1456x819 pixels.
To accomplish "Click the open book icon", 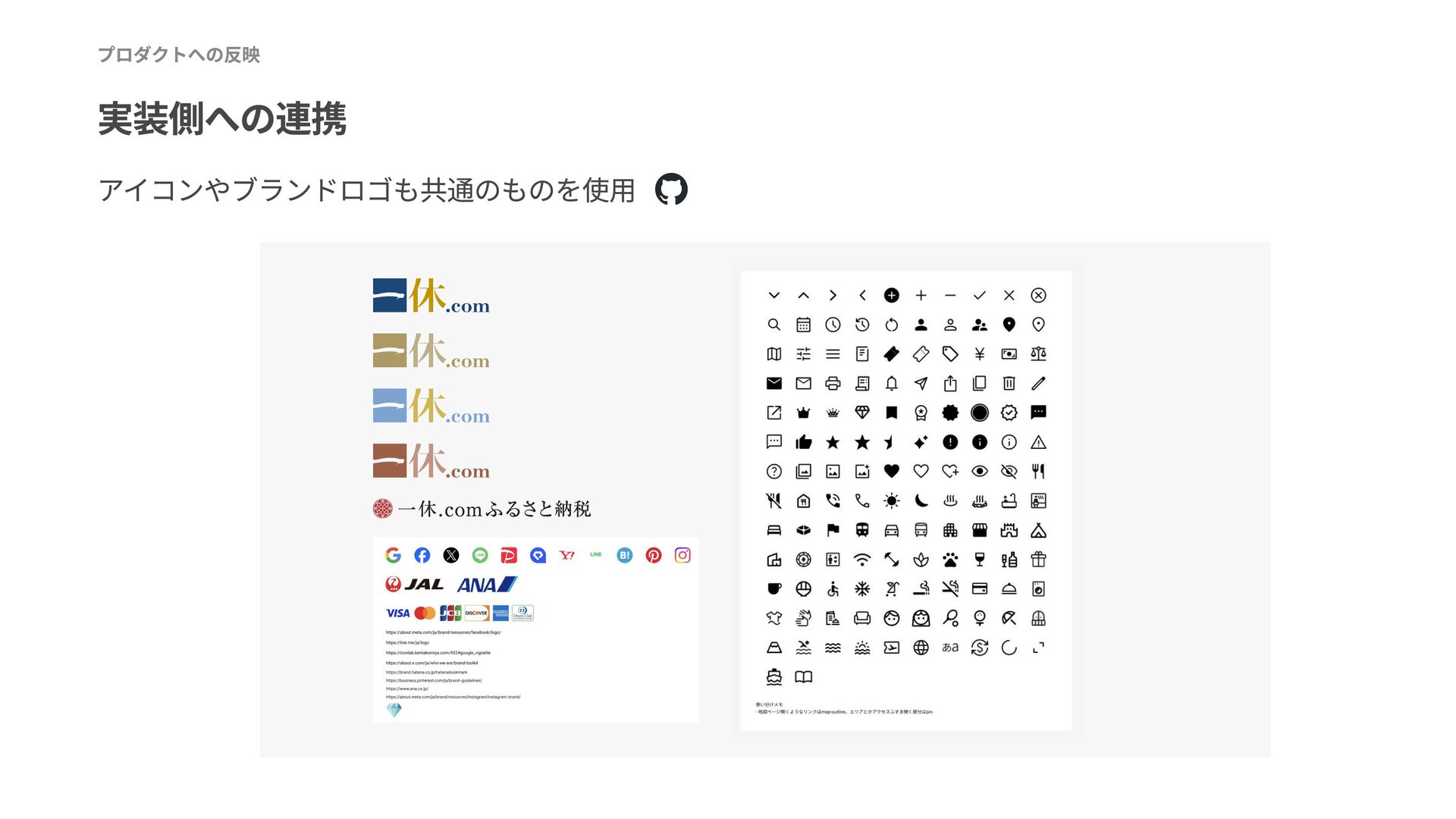I will (803, 677).
